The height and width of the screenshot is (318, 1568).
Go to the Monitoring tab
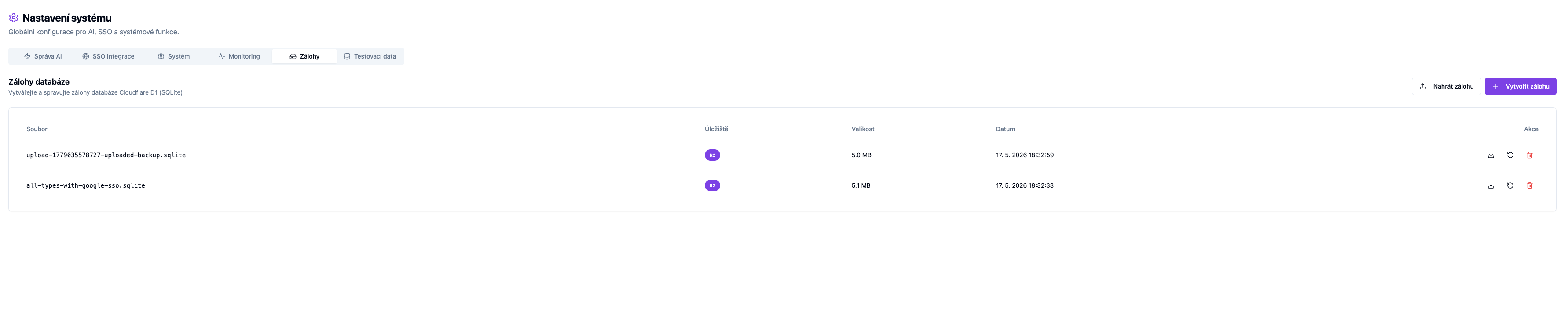click(x=239, y=57)
